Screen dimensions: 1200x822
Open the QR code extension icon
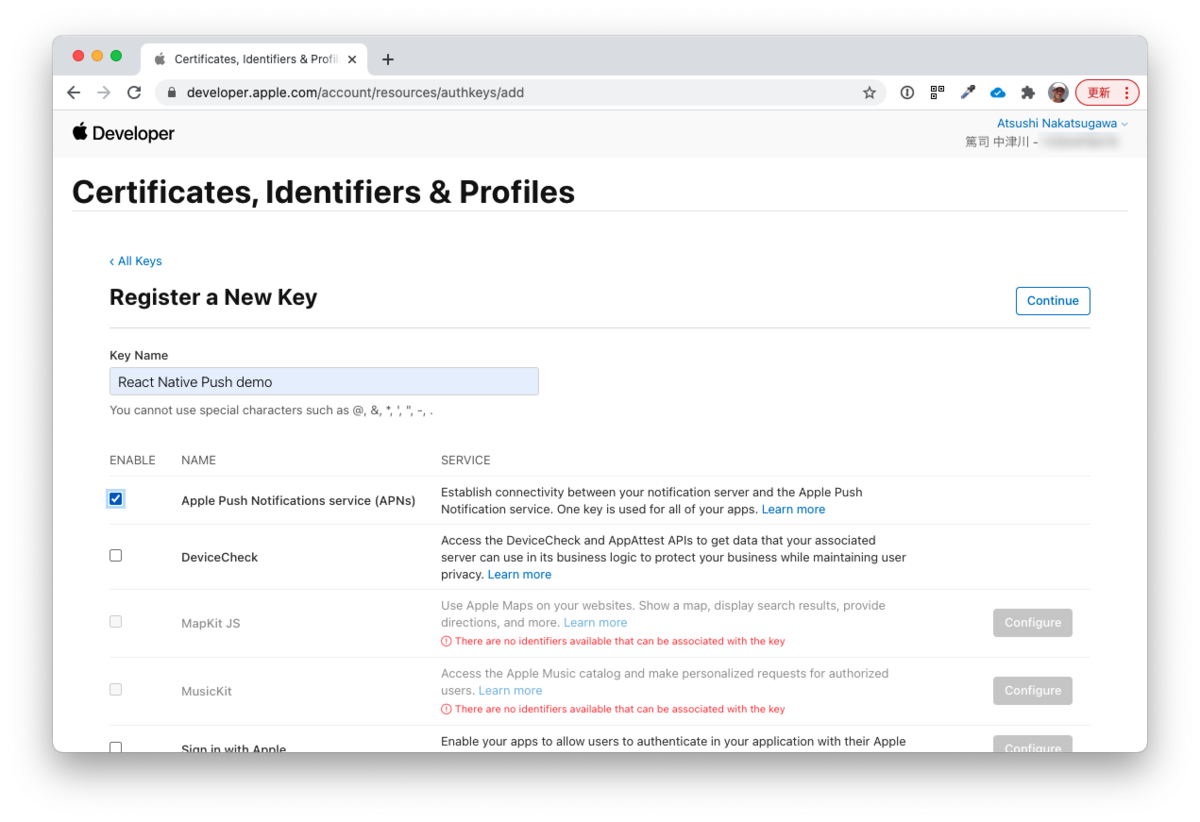coord(937,92)
